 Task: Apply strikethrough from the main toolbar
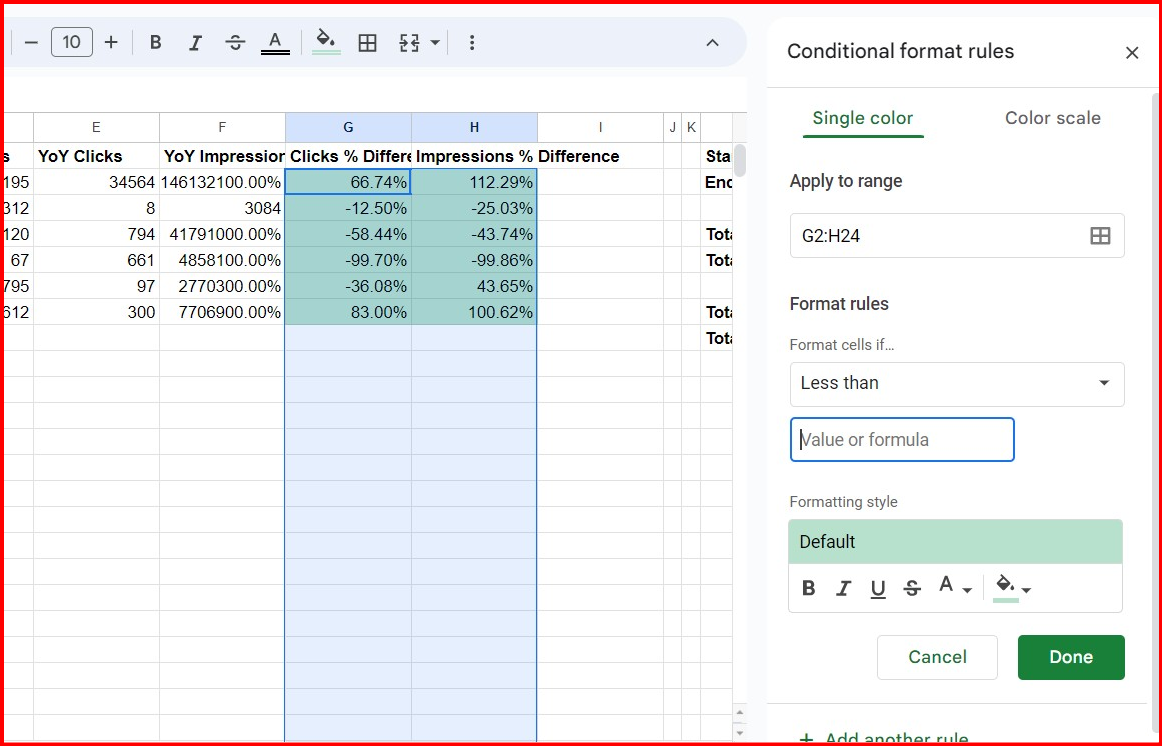click(235, 42)
